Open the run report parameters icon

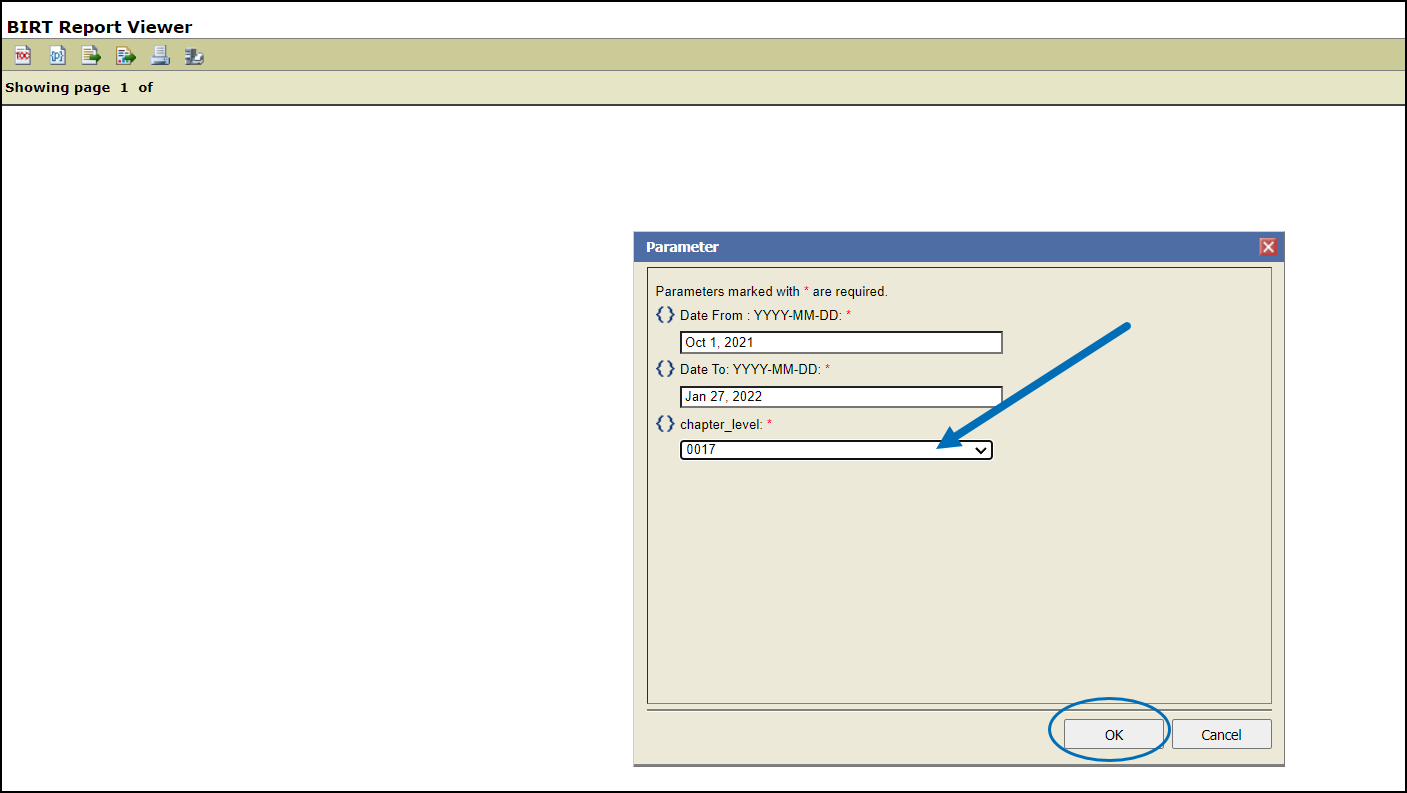click(x=57, y=55)
